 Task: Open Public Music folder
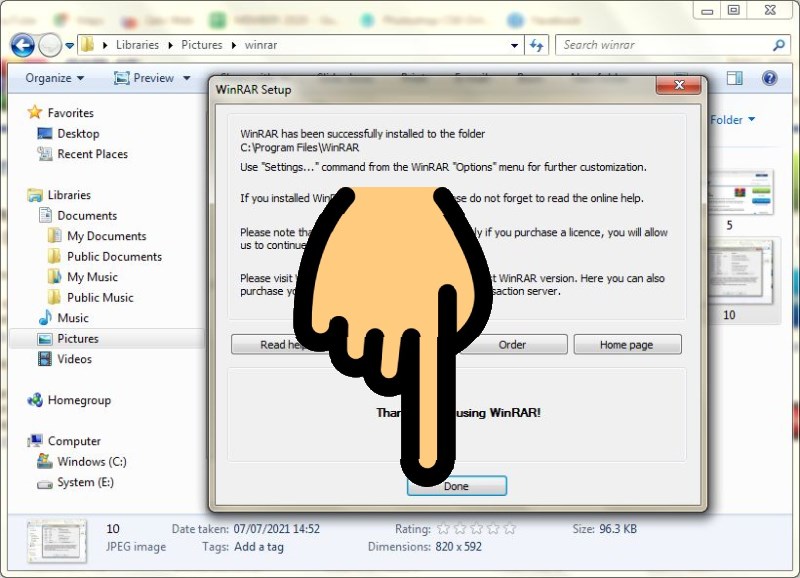100,297
